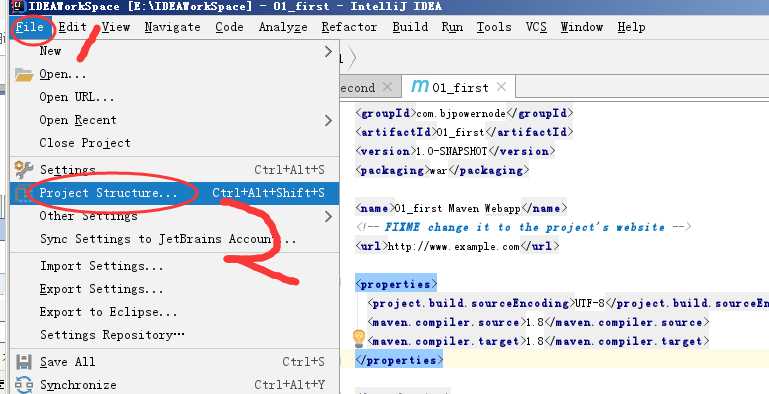This screenshot has height=394, width=769.
Task: Click the Open folder icon
Action: tap(24, 75)
